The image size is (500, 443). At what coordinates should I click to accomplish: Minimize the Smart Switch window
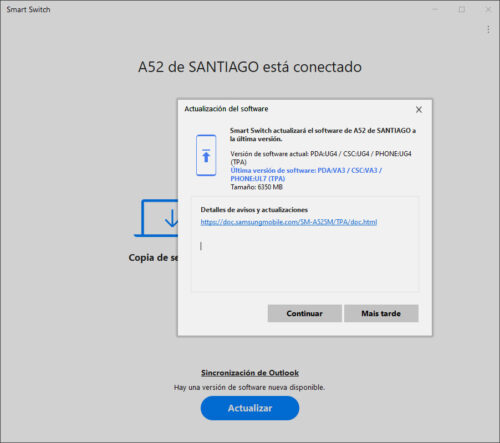[x=435, y=10]
